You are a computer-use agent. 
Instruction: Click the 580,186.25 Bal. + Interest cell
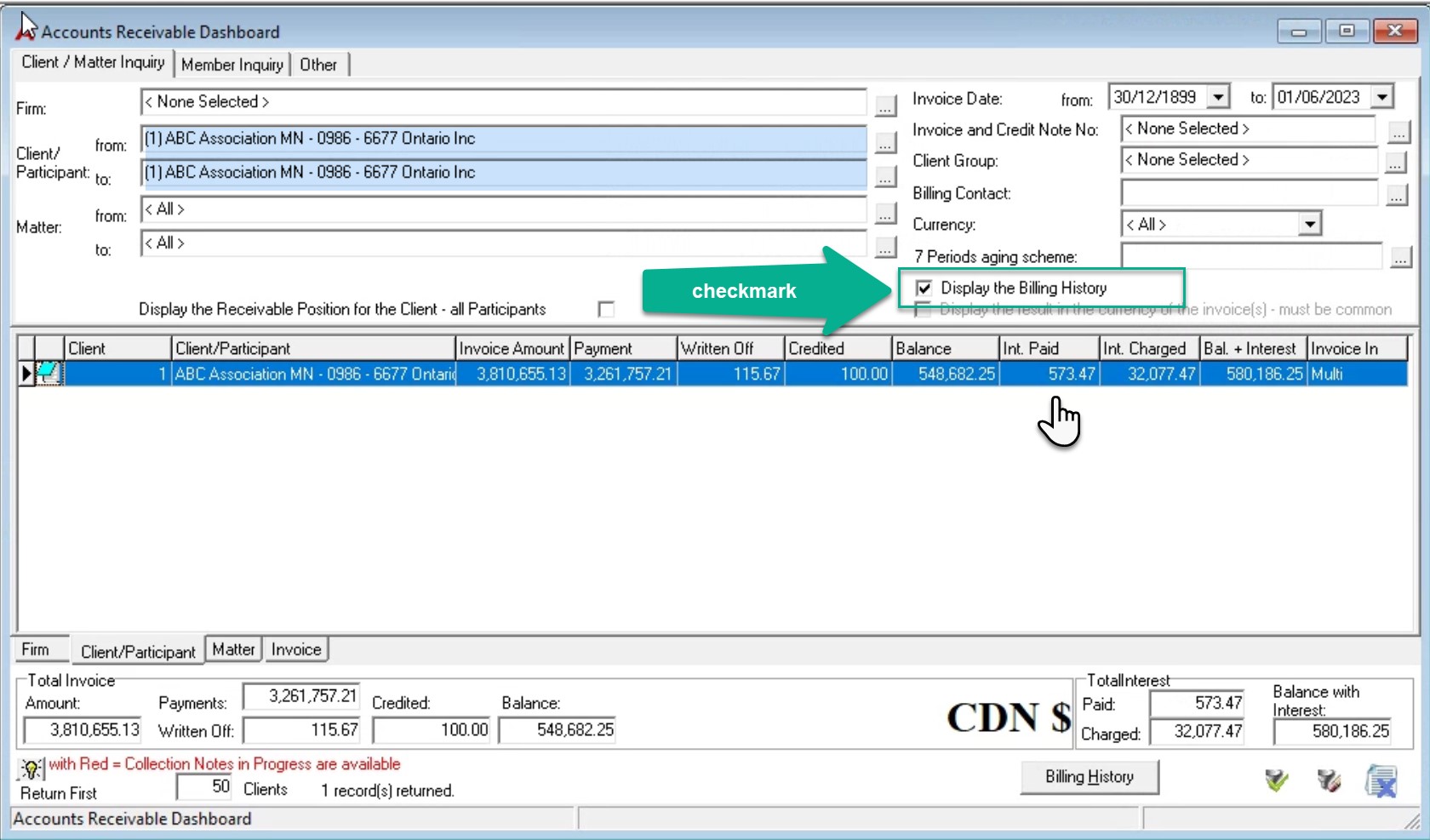click(1253, 374)
